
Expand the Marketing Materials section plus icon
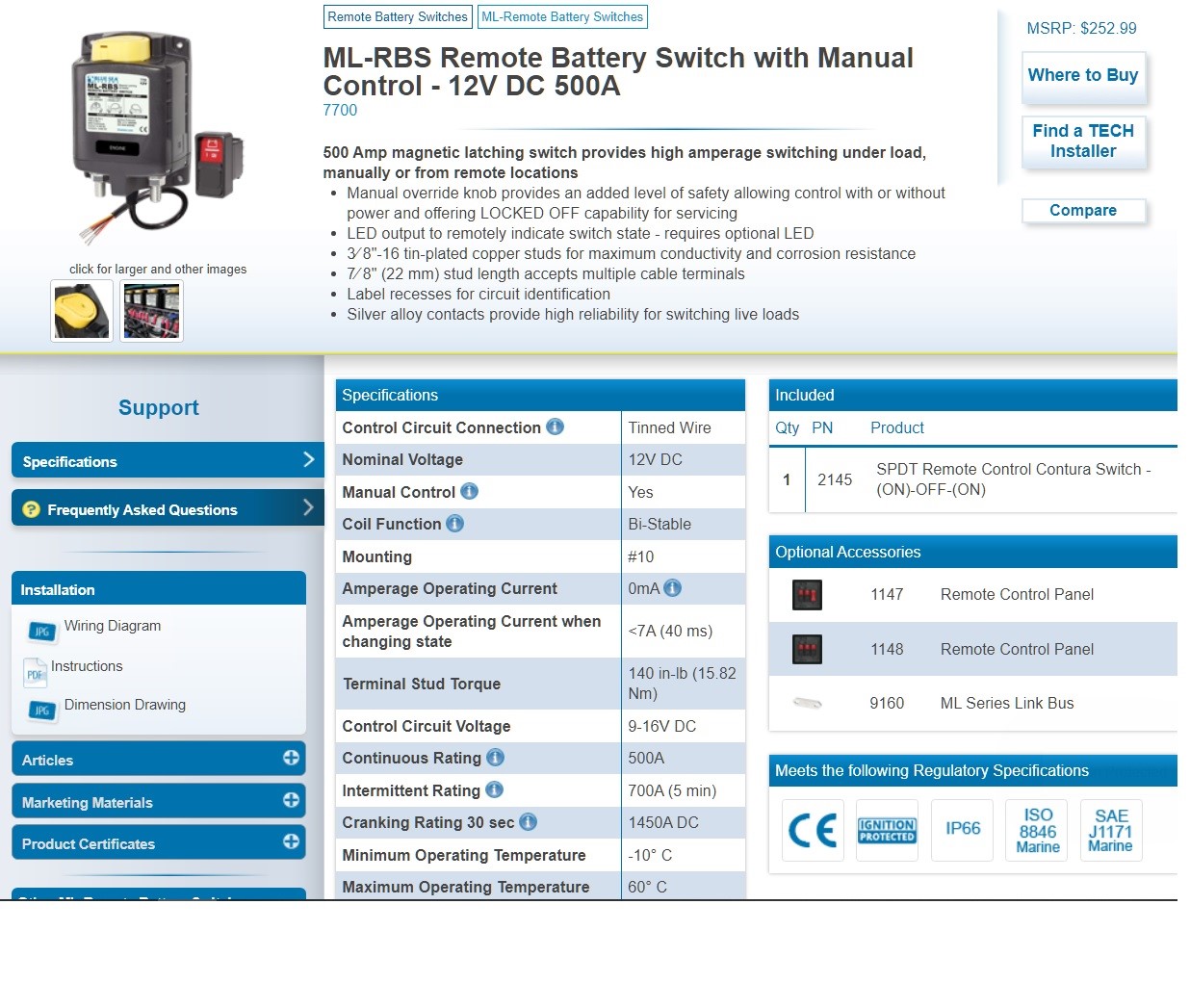(x=291, y=800)
